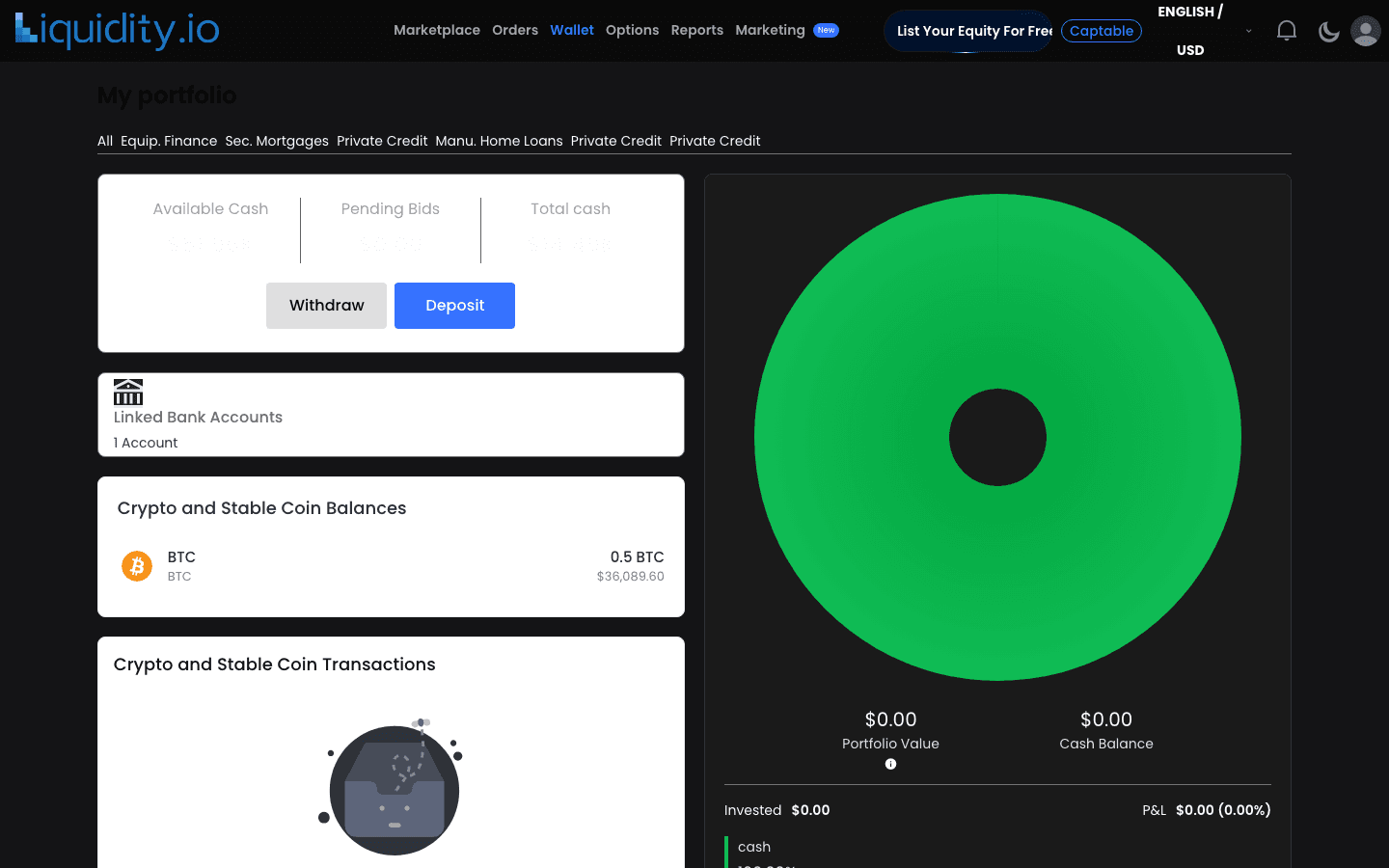This screenshot has height=868, width=1389.
Task: Click the bank icon above Linked Bank Accounts
Action: click(x=128, y=391)
